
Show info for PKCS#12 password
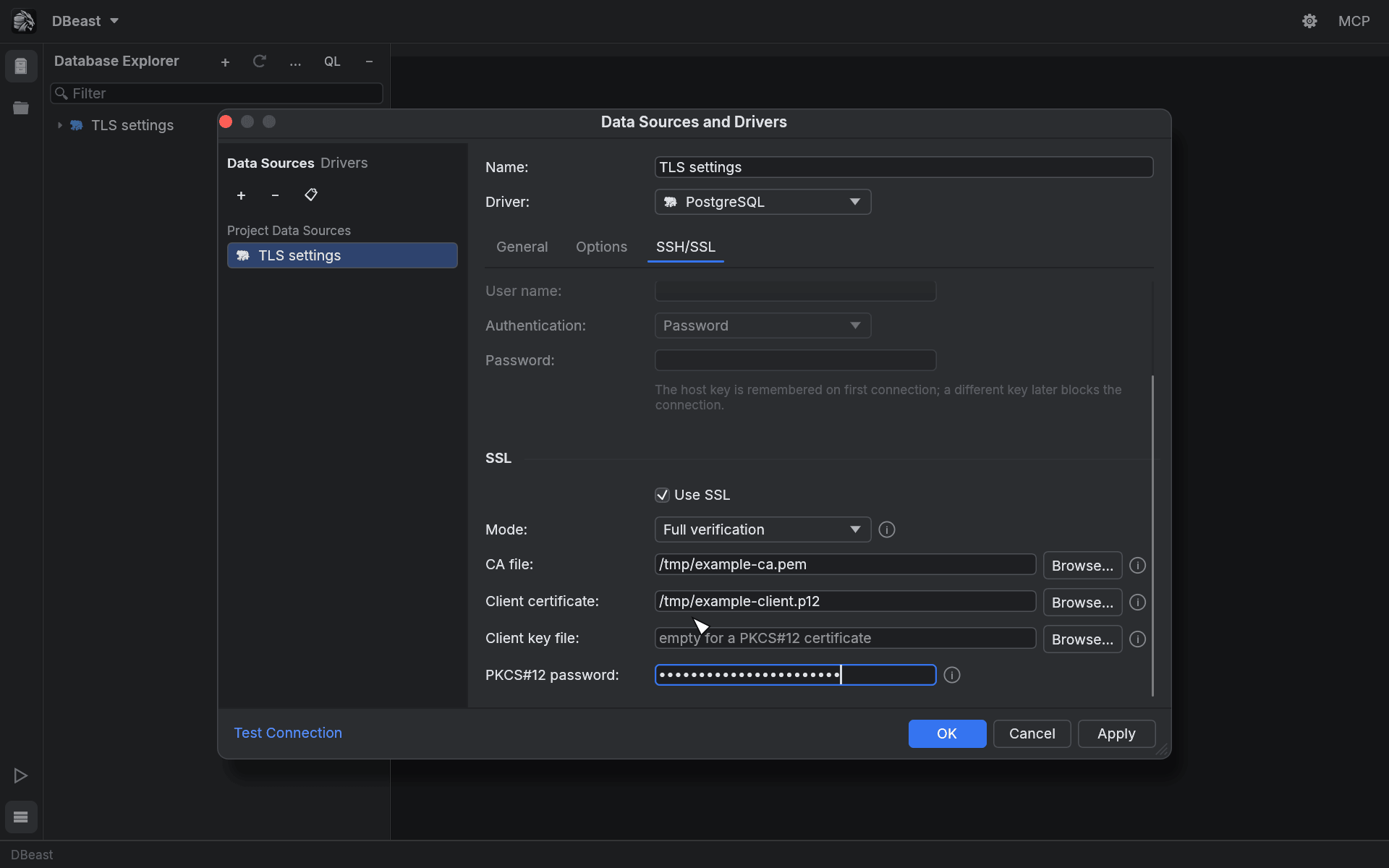click(x=952, y=675)
